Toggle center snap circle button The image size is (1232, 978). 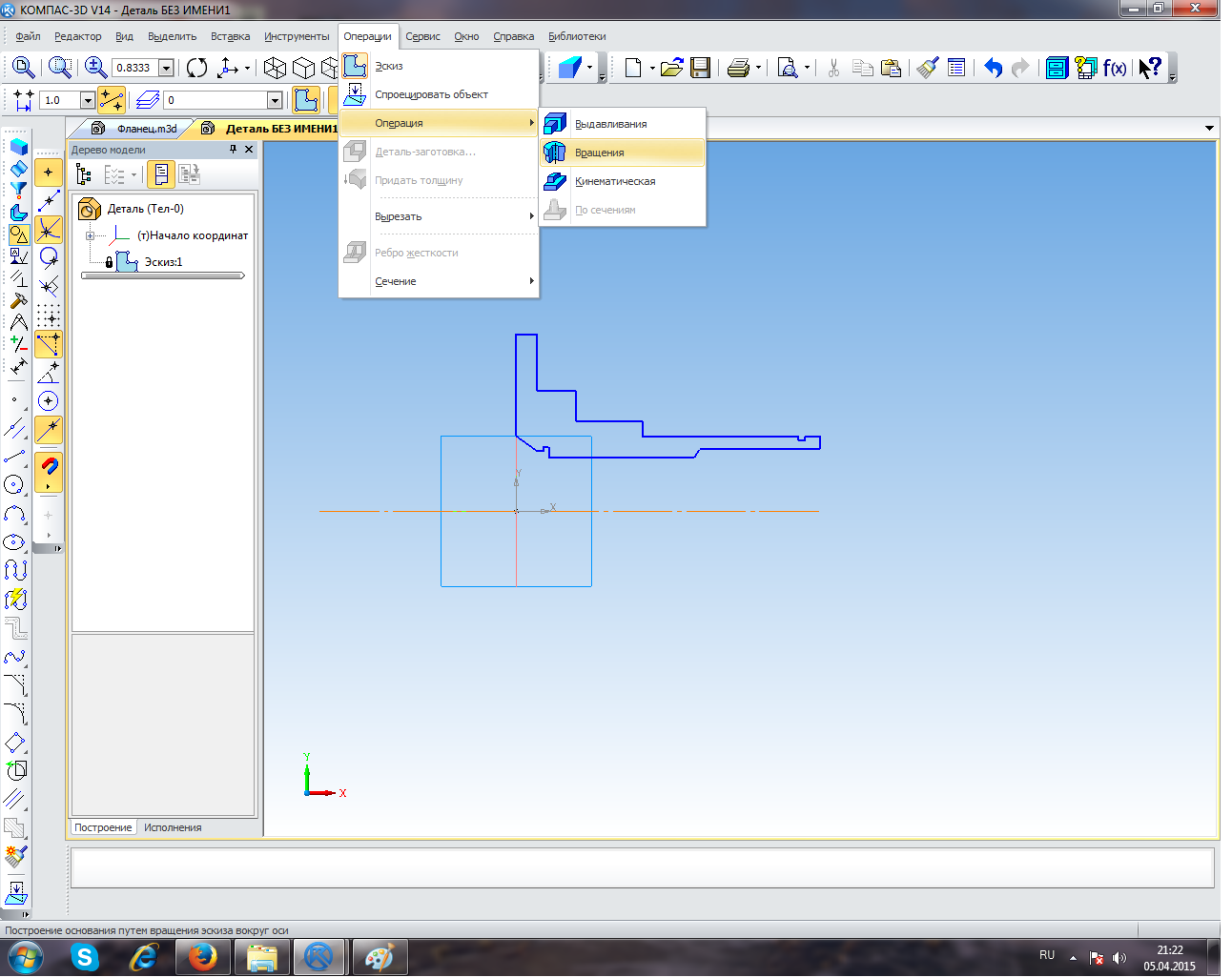pyautogui.click(x=48, y=401)
